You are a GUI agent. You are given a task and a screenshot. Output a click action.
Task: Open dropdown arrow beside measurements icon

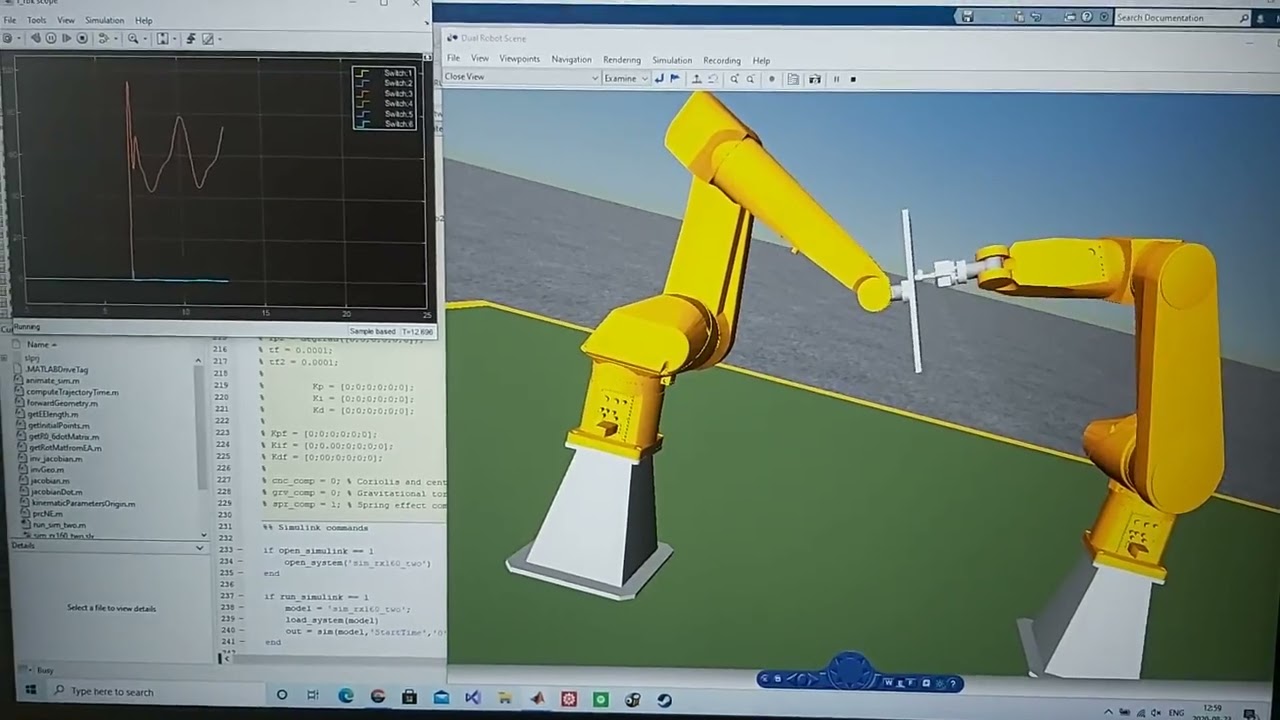[220, 38]
